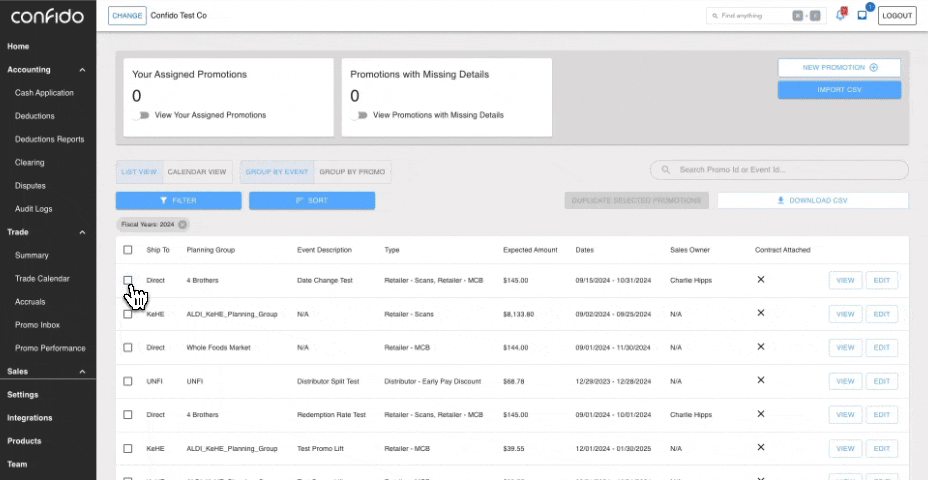The width and height of the screenshot is (928, 480).
Task: Open Settings in sidebar
Action: pos(22,395)
